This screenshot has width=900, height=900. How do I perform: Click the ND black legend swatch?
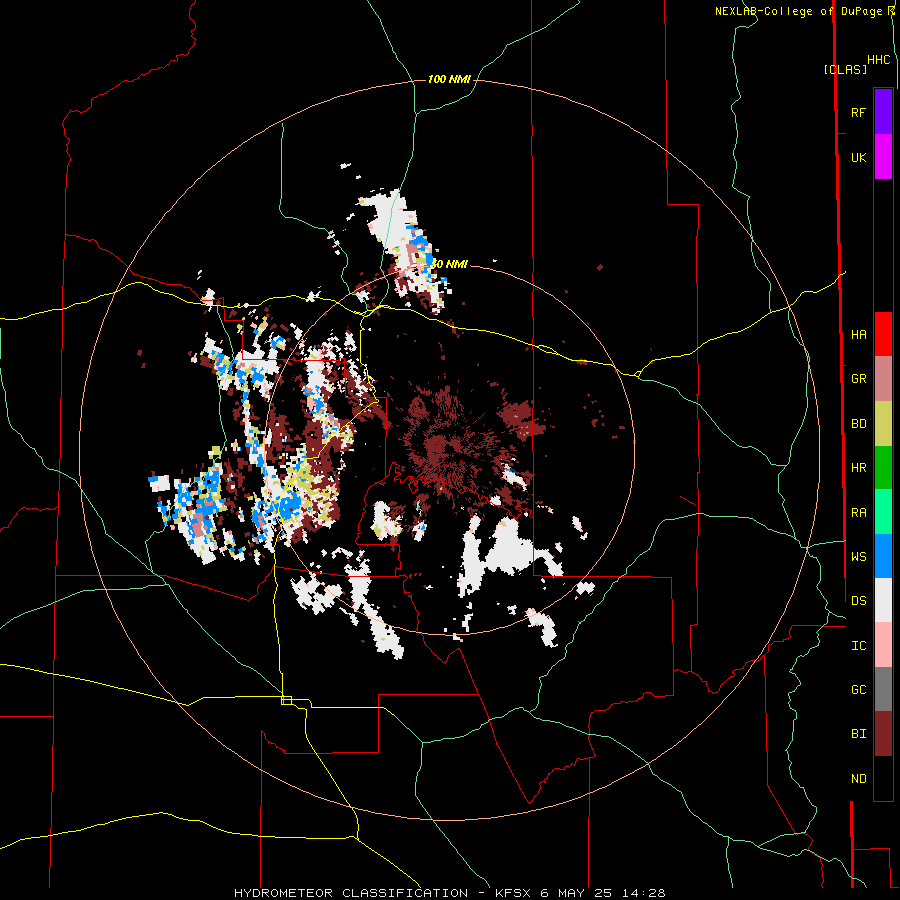click(883, 778)
